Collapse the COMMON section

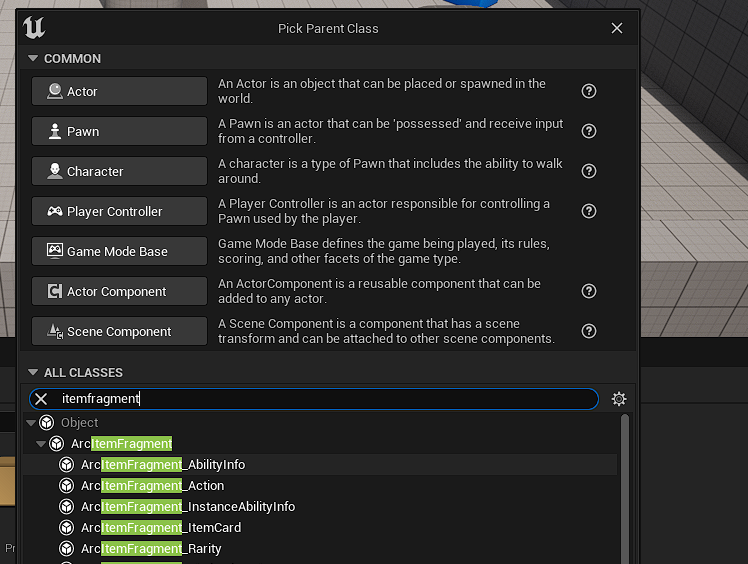[x=32, y=58]
